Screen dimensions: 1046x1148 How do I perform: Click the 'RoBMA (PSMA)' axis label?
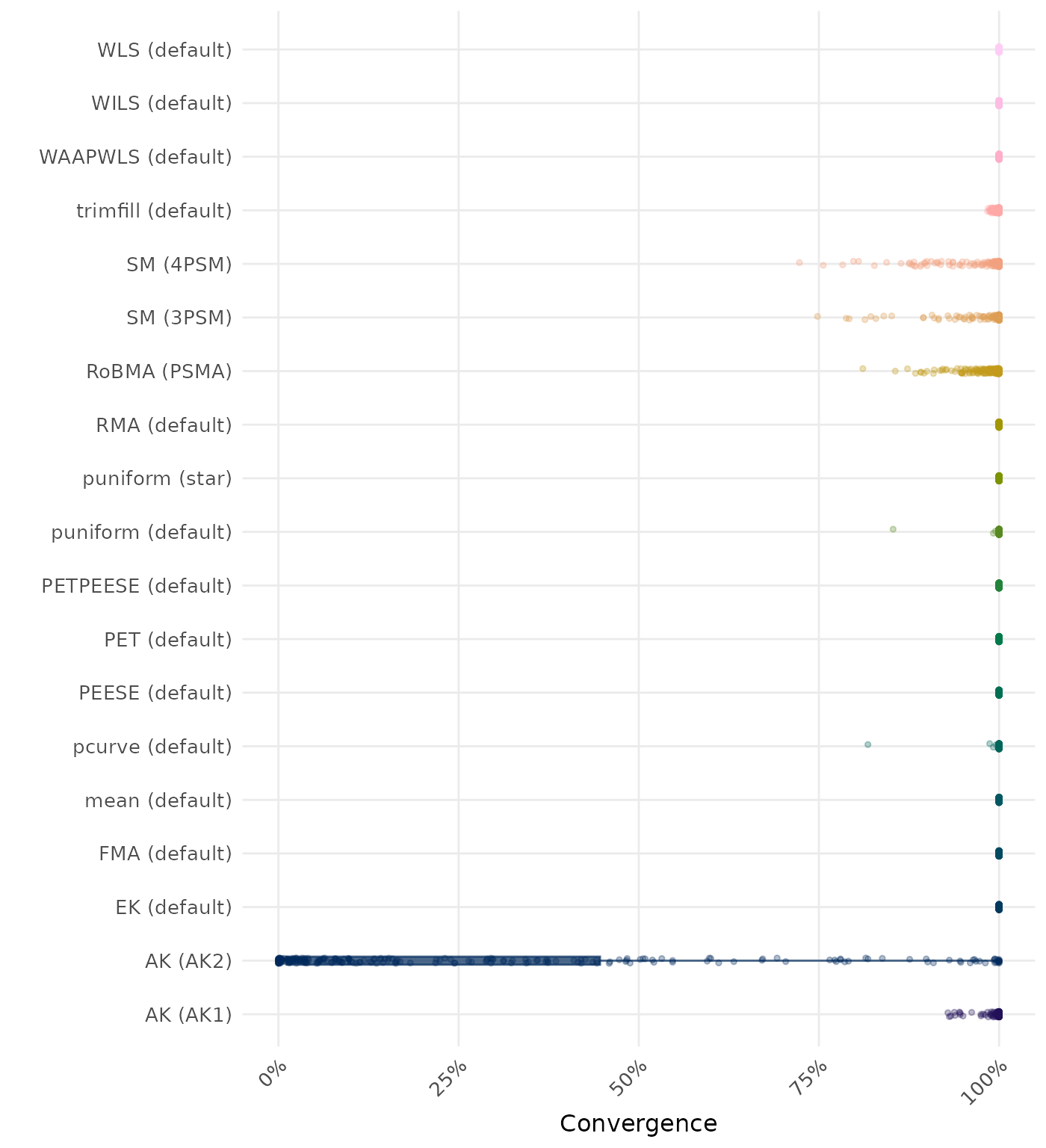tap(158, 371)
